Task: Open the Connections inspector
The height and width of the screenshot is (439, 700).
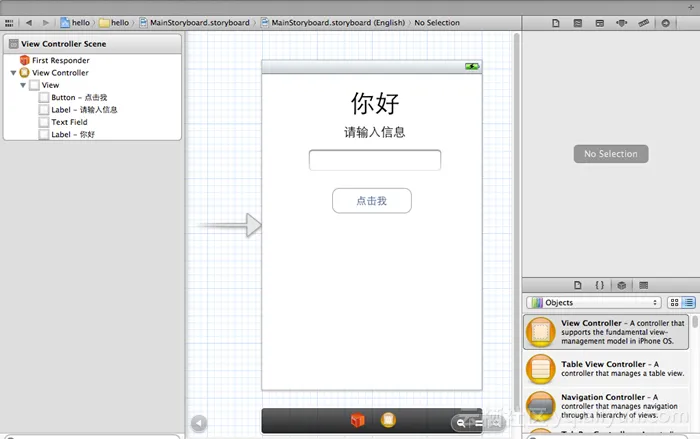Action: click(x=665, y=23)
